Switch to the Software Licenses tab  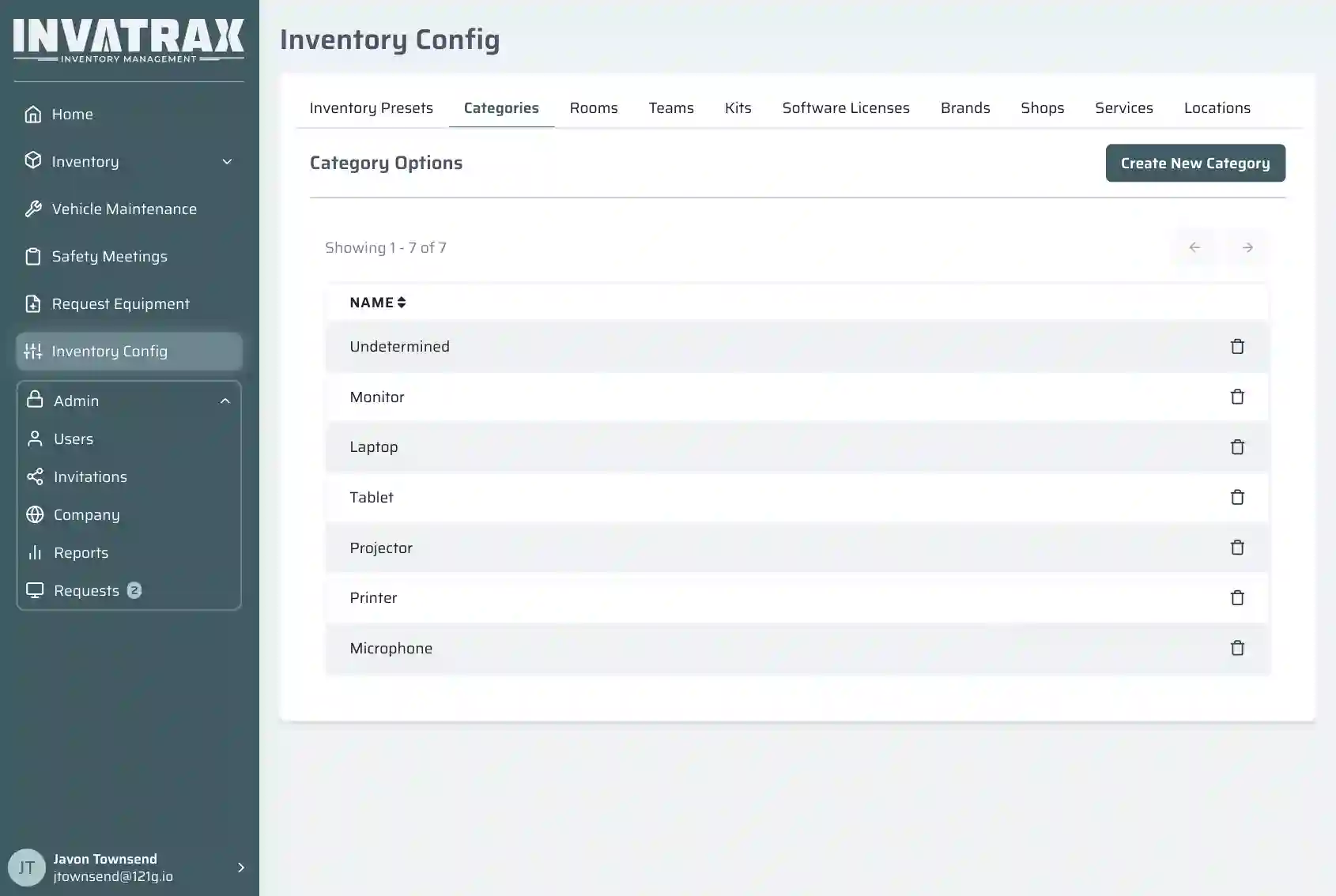(x=846, y=107)
